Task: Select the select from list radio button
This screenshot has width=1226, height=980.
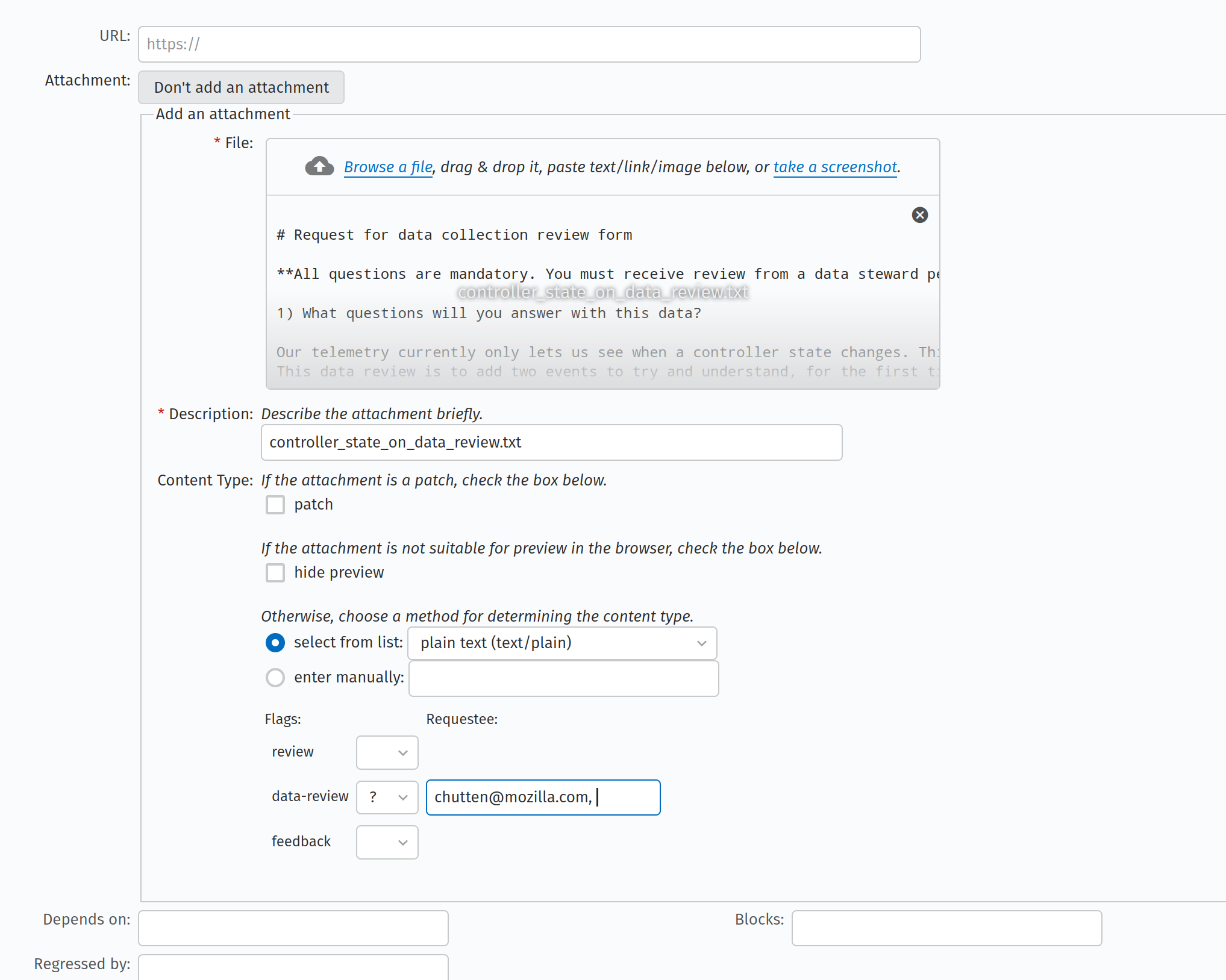Action: [275, 643]
